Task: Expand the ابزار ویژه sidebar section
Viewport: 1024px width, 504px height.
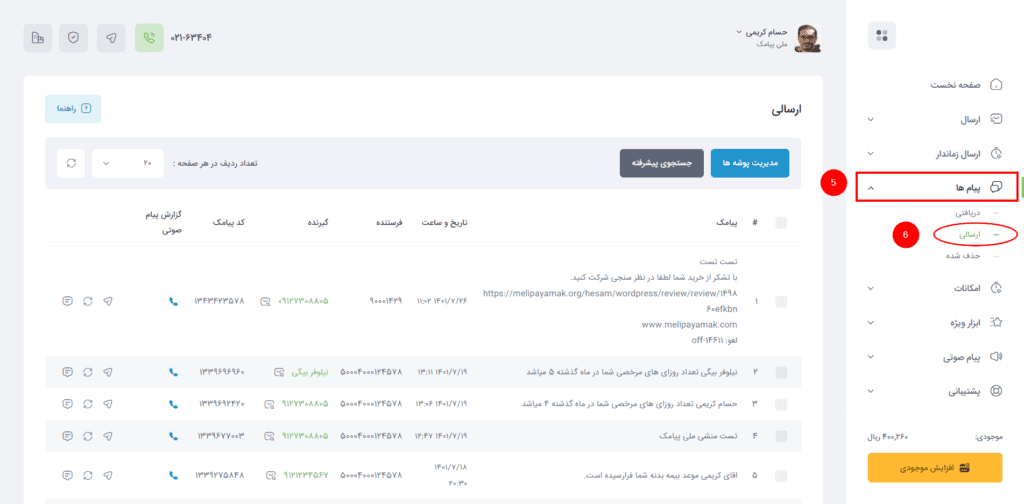Action: pos(935,323)
